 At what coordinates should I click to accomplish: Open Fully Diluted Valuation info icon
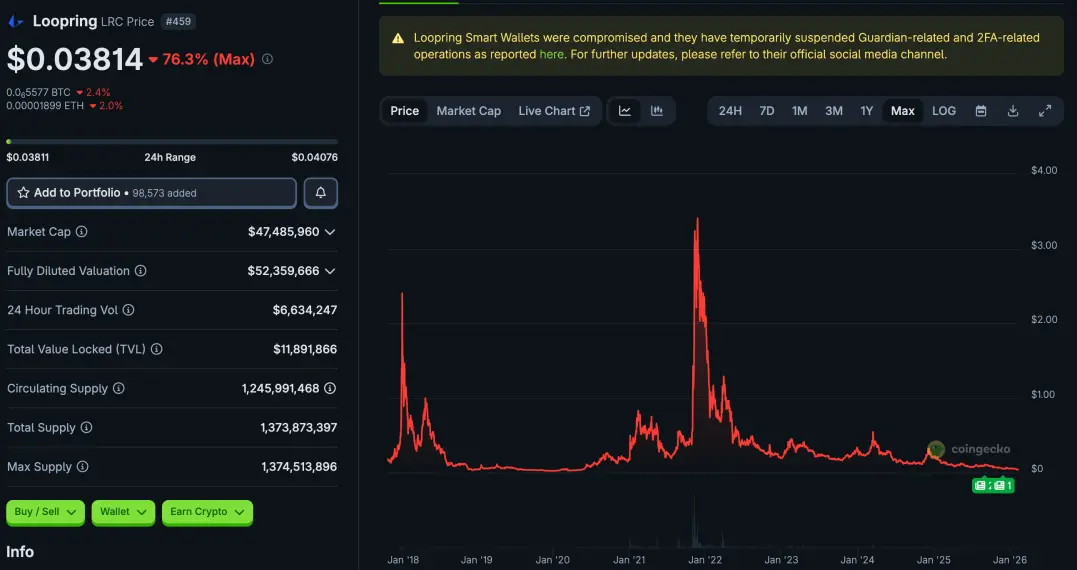pyautogui.click(x=140, y=271)
